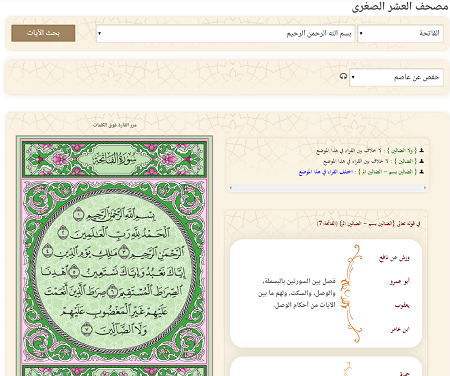This screenshot has height=376, width=450.
Task: Select reader أبو عمرو
Action: click(400, 282)
